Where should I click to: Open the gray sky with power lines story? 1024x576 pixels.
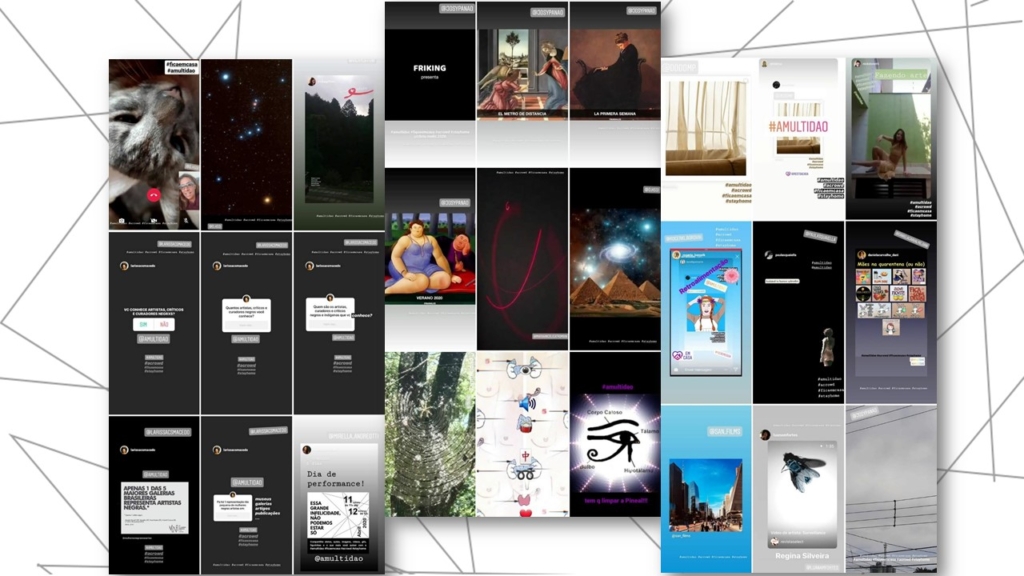891,488
